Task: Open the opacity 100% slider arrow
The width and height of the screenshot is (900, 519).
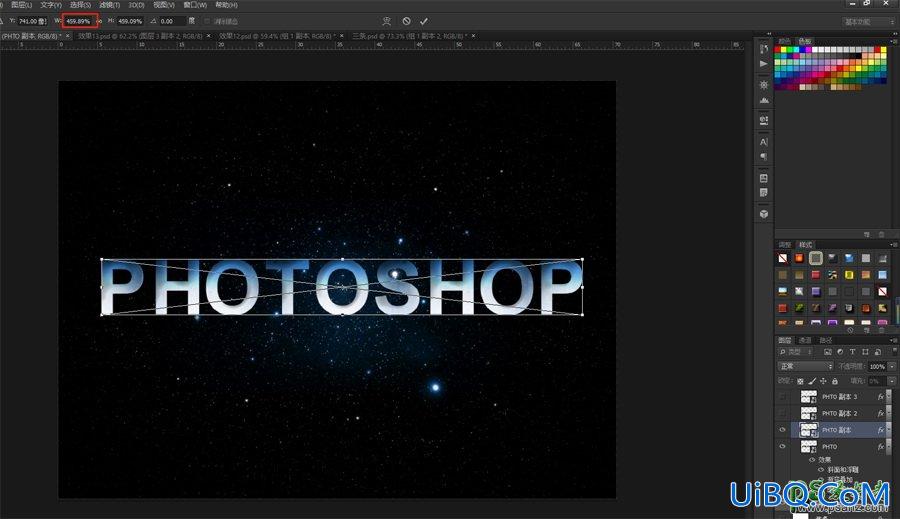Action: click(892, 366)
